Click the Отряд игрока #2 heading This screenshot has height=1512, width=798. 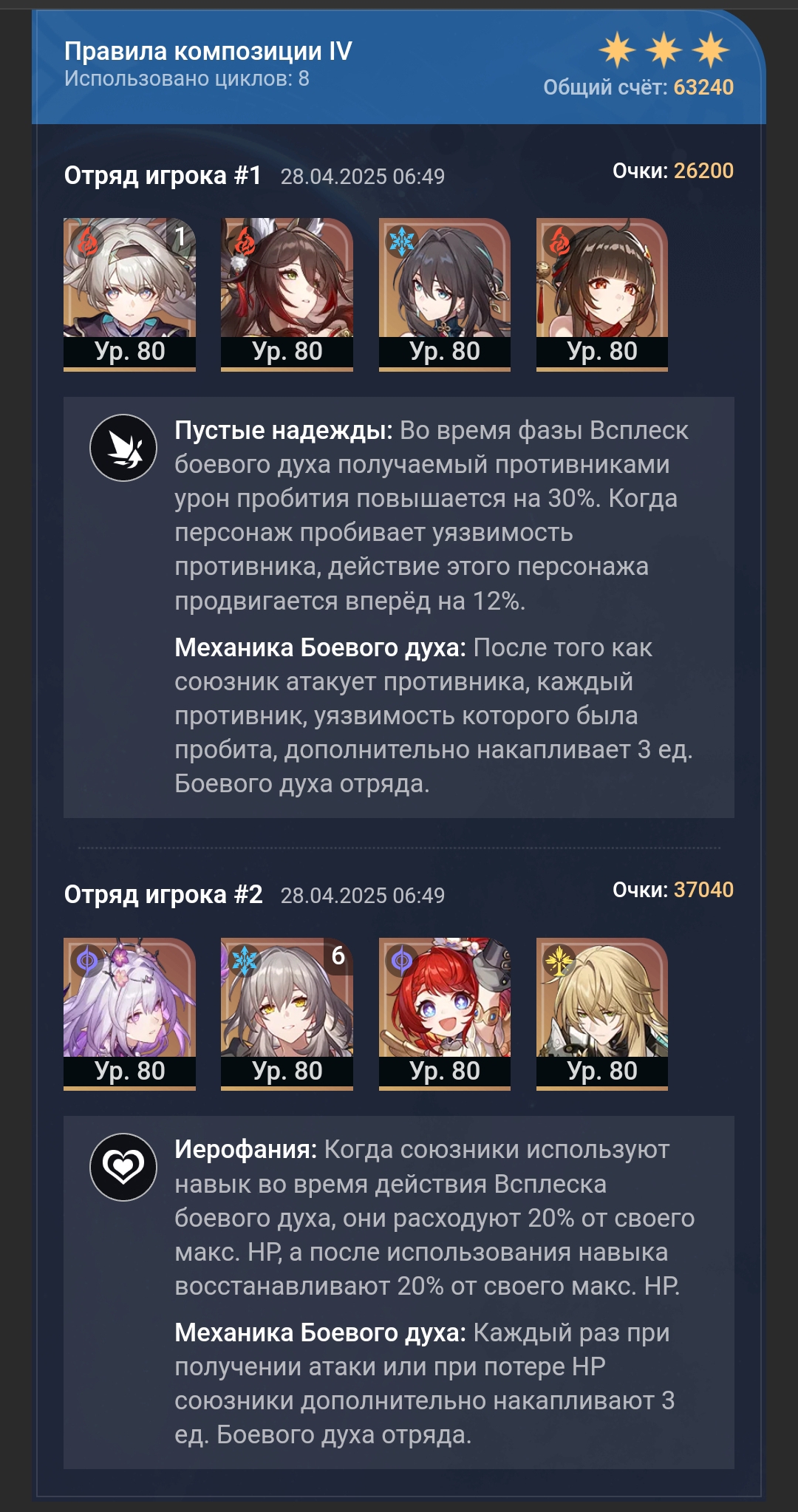[163, 894]
